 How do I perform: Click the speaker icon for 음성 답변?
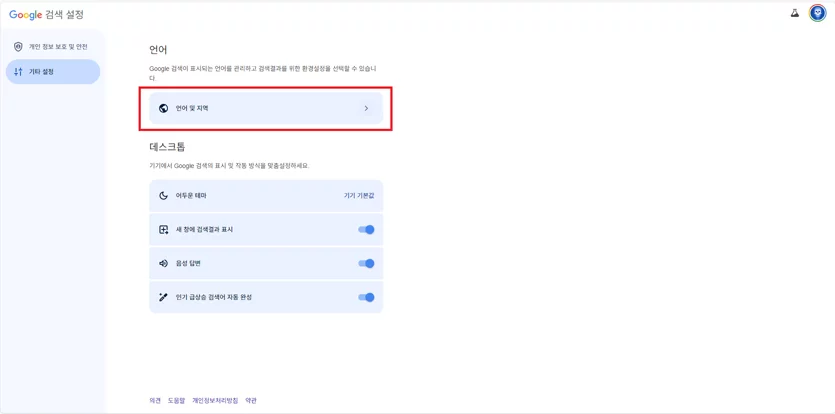163,263
